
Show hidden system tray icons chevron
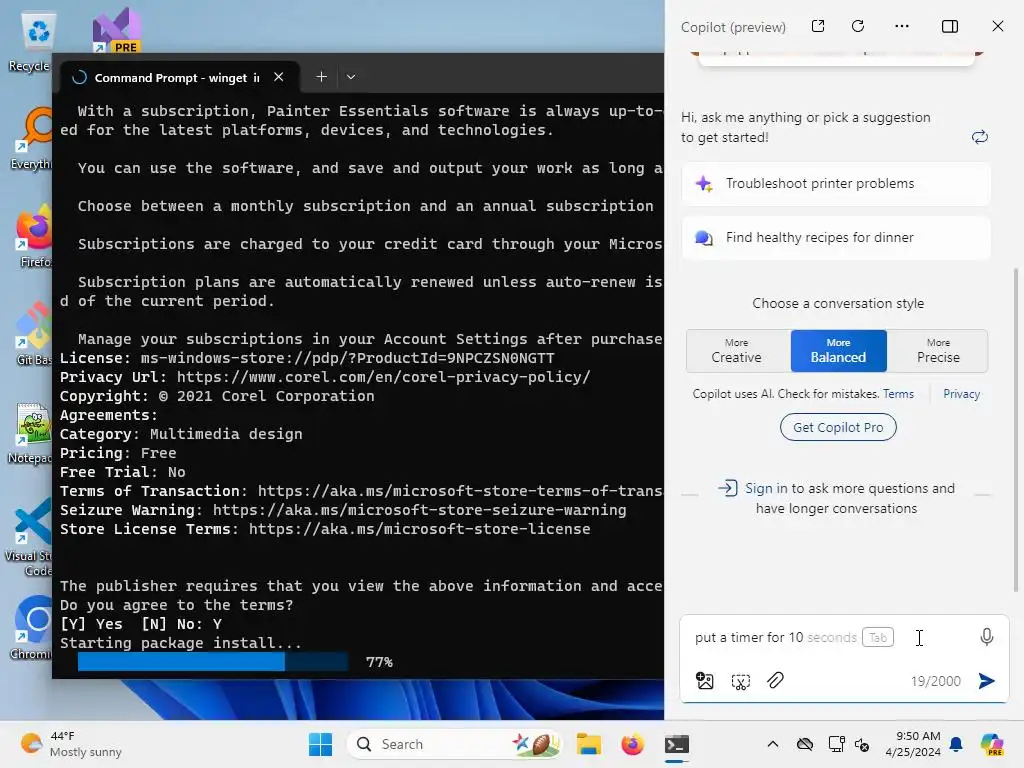[x=773, y=744]
